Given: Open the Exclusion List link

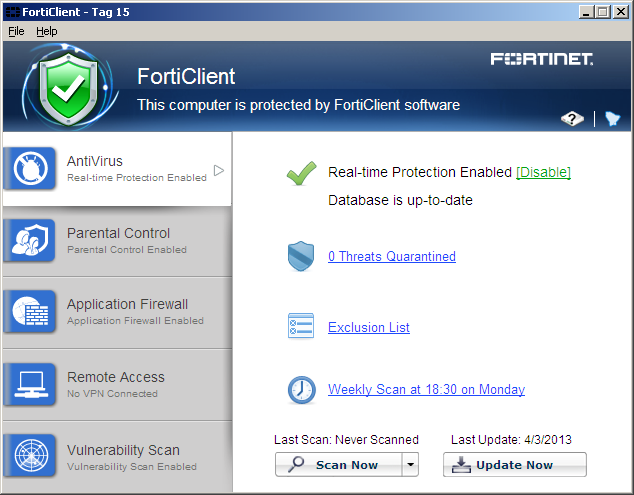Looking at the screenshot, I should tap(368, 328).
